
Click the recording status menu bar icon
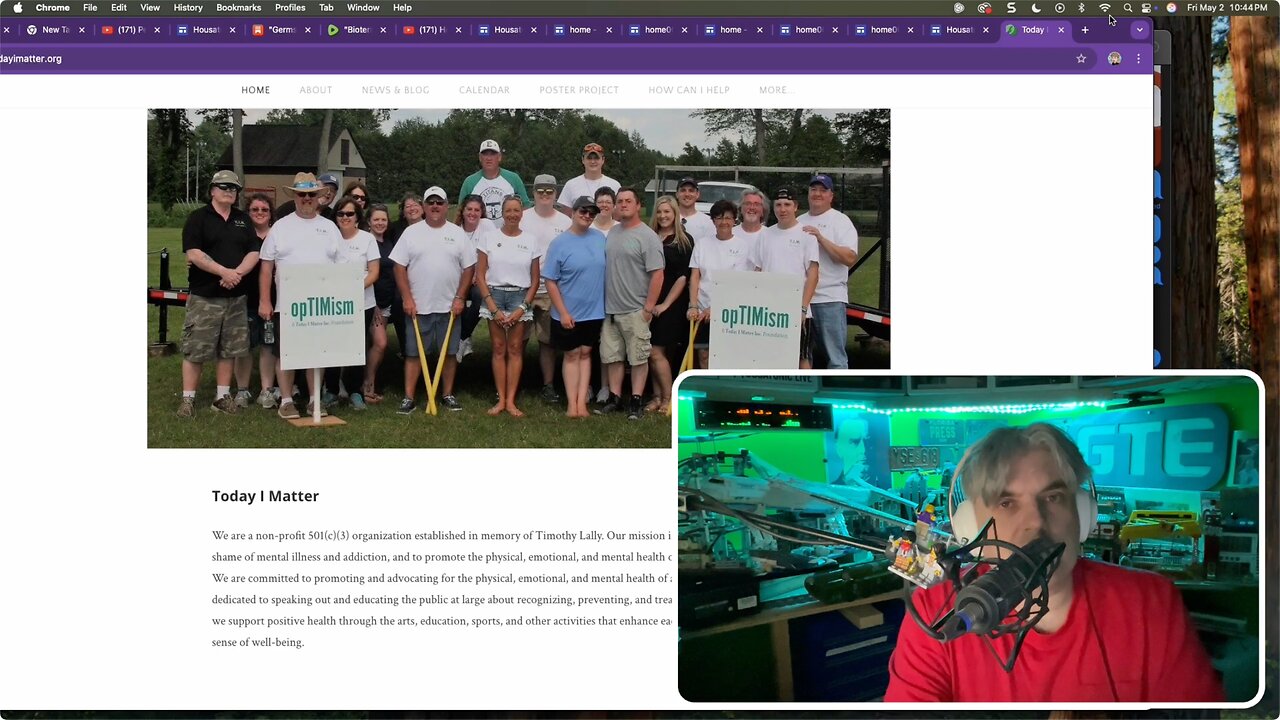pos(984,7)
